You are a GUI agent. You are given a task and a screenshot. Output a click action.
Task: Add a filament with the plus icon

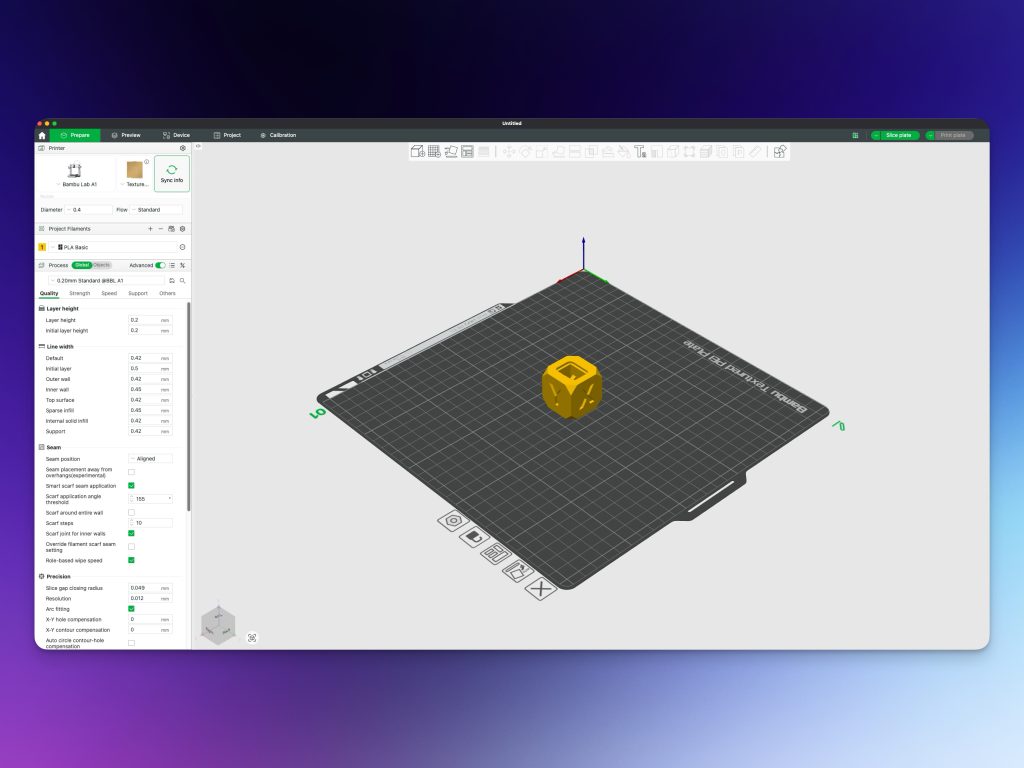(150, 229)
